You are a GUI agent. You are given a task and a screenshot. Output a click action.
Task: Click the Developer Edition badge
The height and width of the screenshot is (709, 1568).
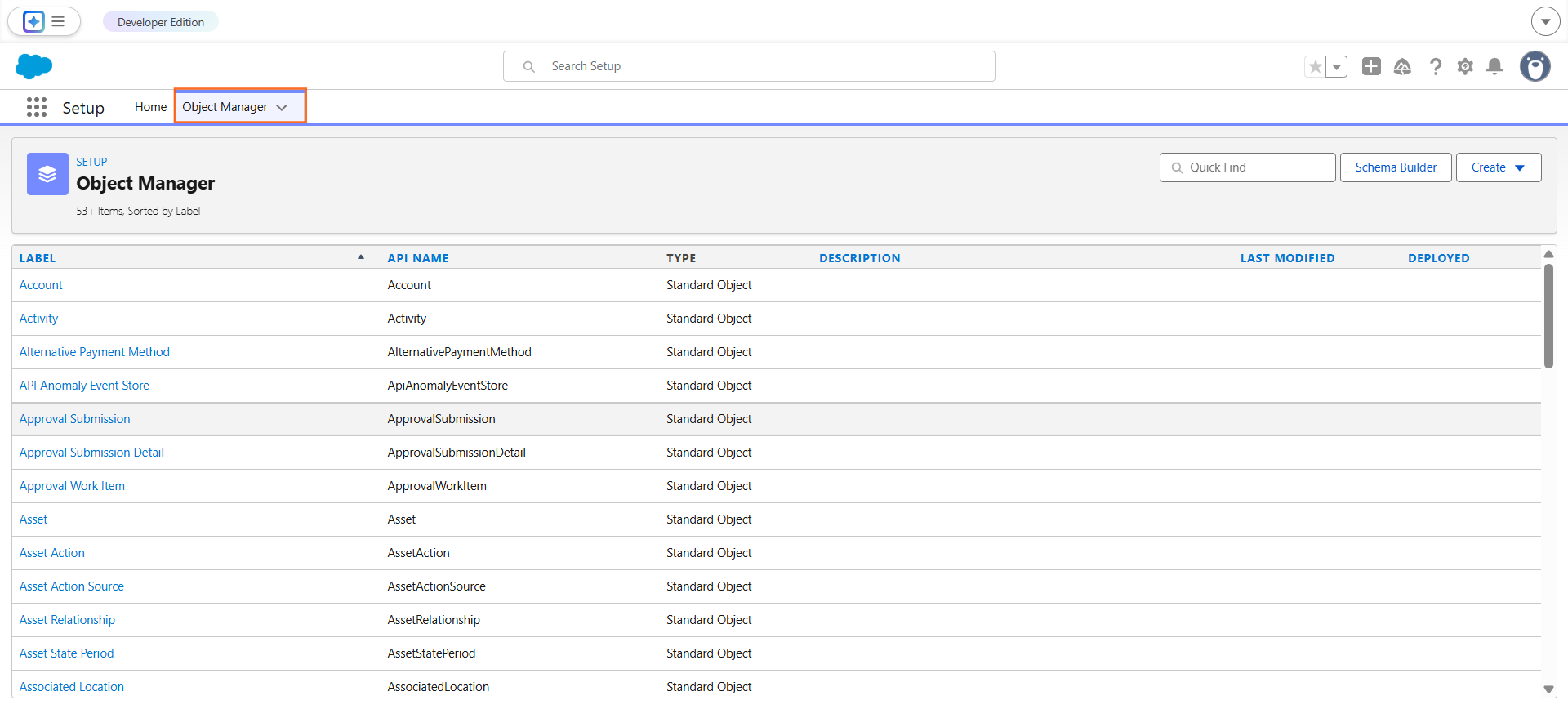161,22
